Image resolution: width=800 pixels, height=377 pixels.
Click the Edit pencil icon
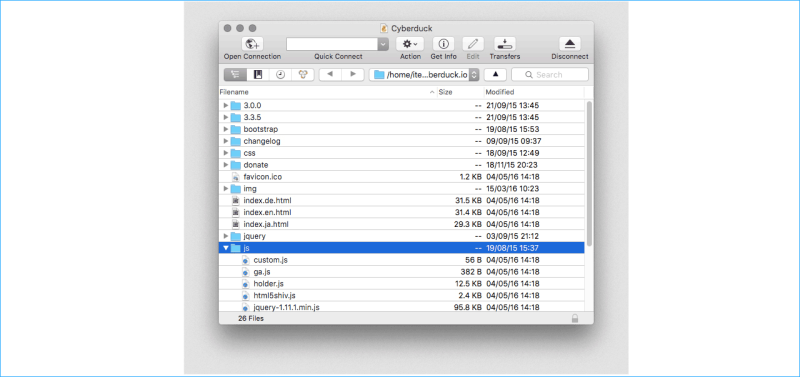[x=473, y=44]
